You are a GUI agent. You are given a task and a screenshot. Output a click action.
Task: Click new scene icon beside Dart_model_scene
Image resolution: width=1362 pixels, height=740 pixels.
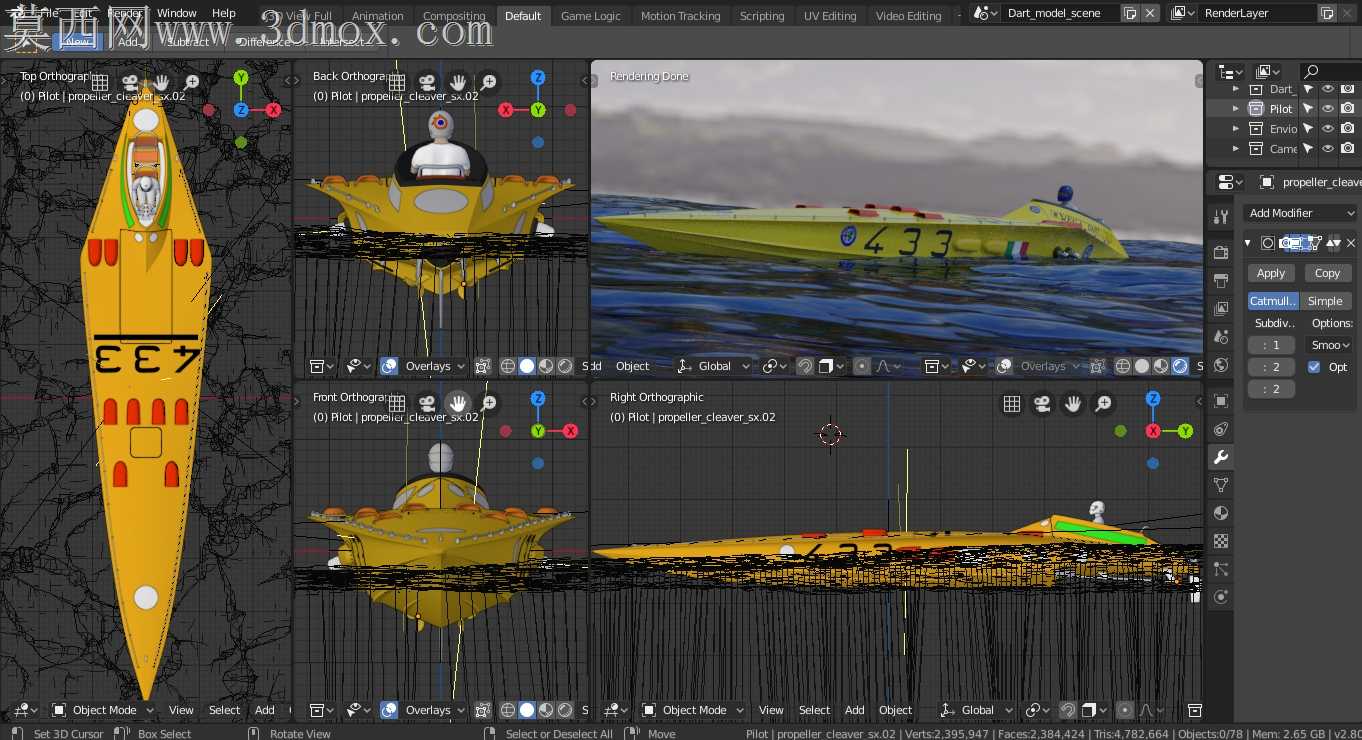coord(1130,13)
